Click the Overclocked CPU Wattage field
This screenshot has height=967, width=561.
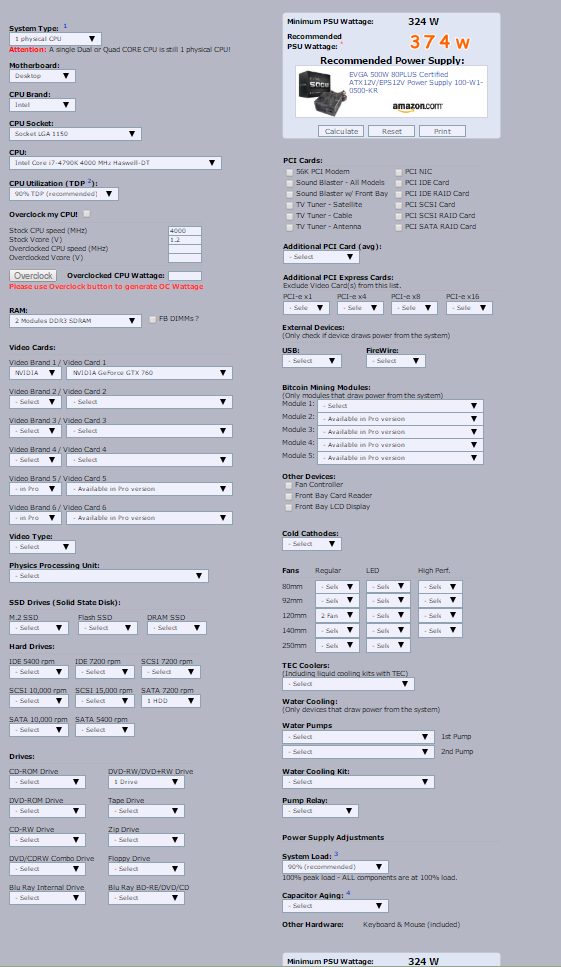pyautogui.click(x=185, y=276)
